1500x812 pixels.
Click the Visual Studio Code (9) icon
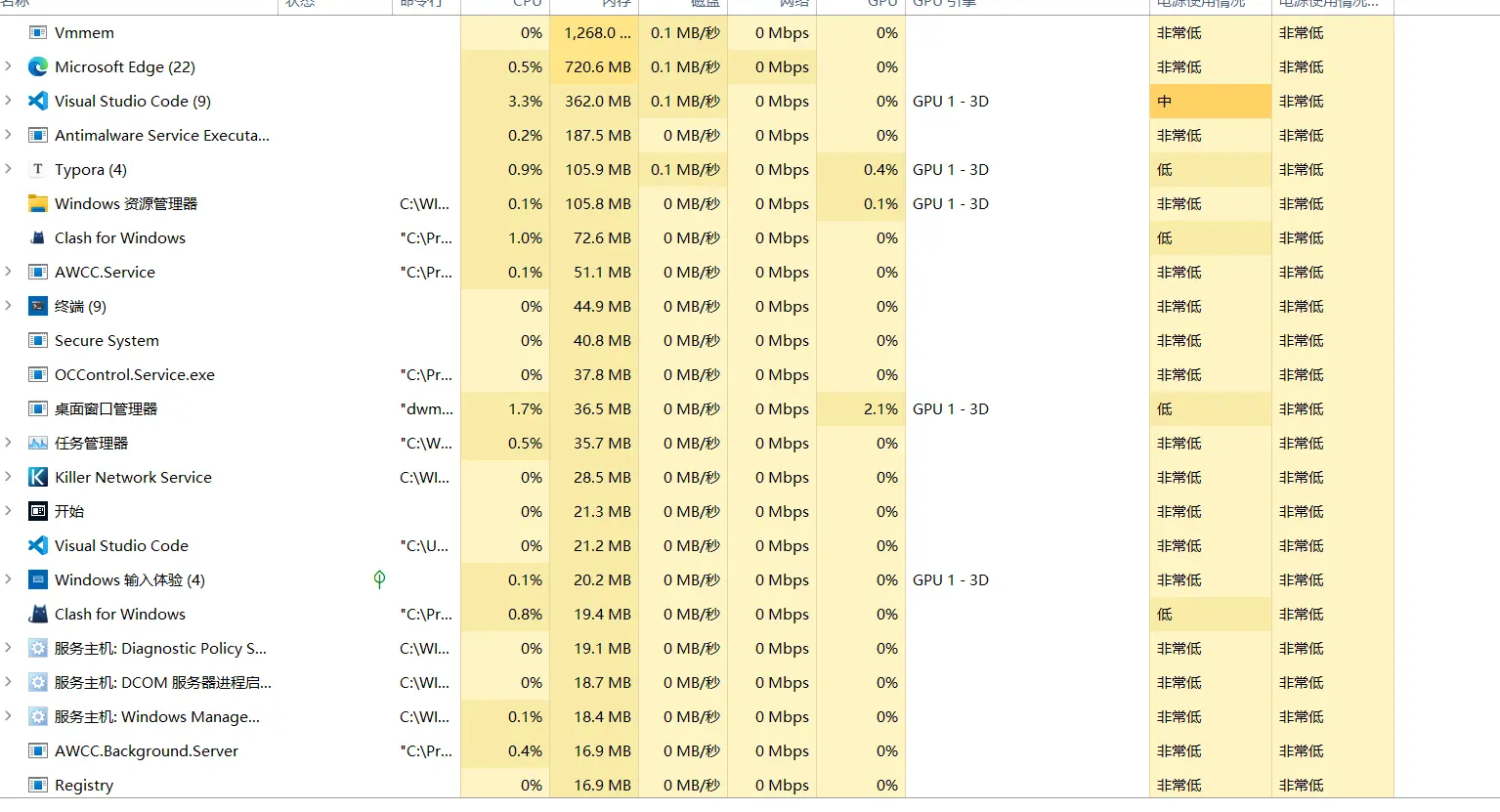click(x=38, y=101)
